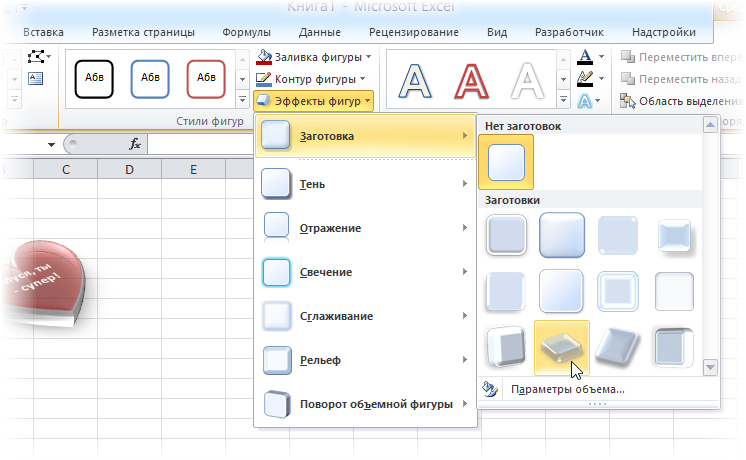
Task: Open text outline dropdown arrow
Action: coord(601,78)
